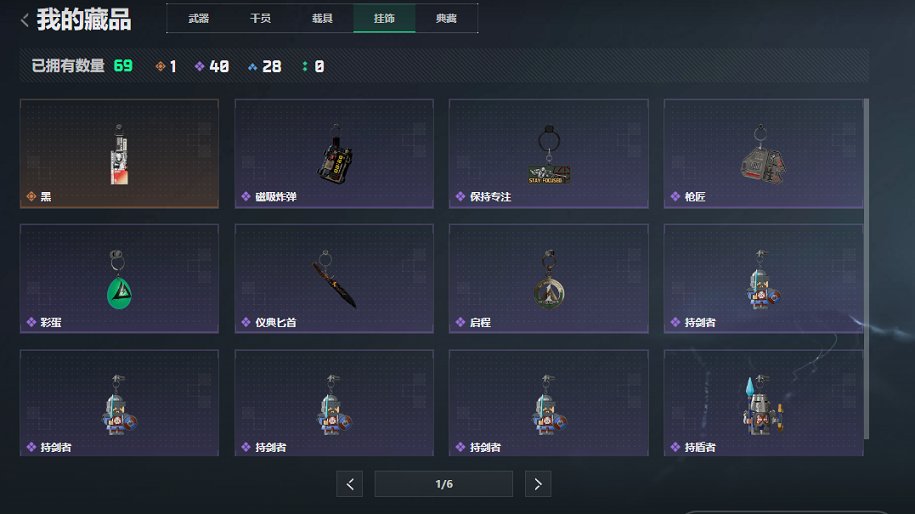The height and width of the screenshot is (514, 915).
Task: Open the 典藏 tab
Action: point(446,18)
